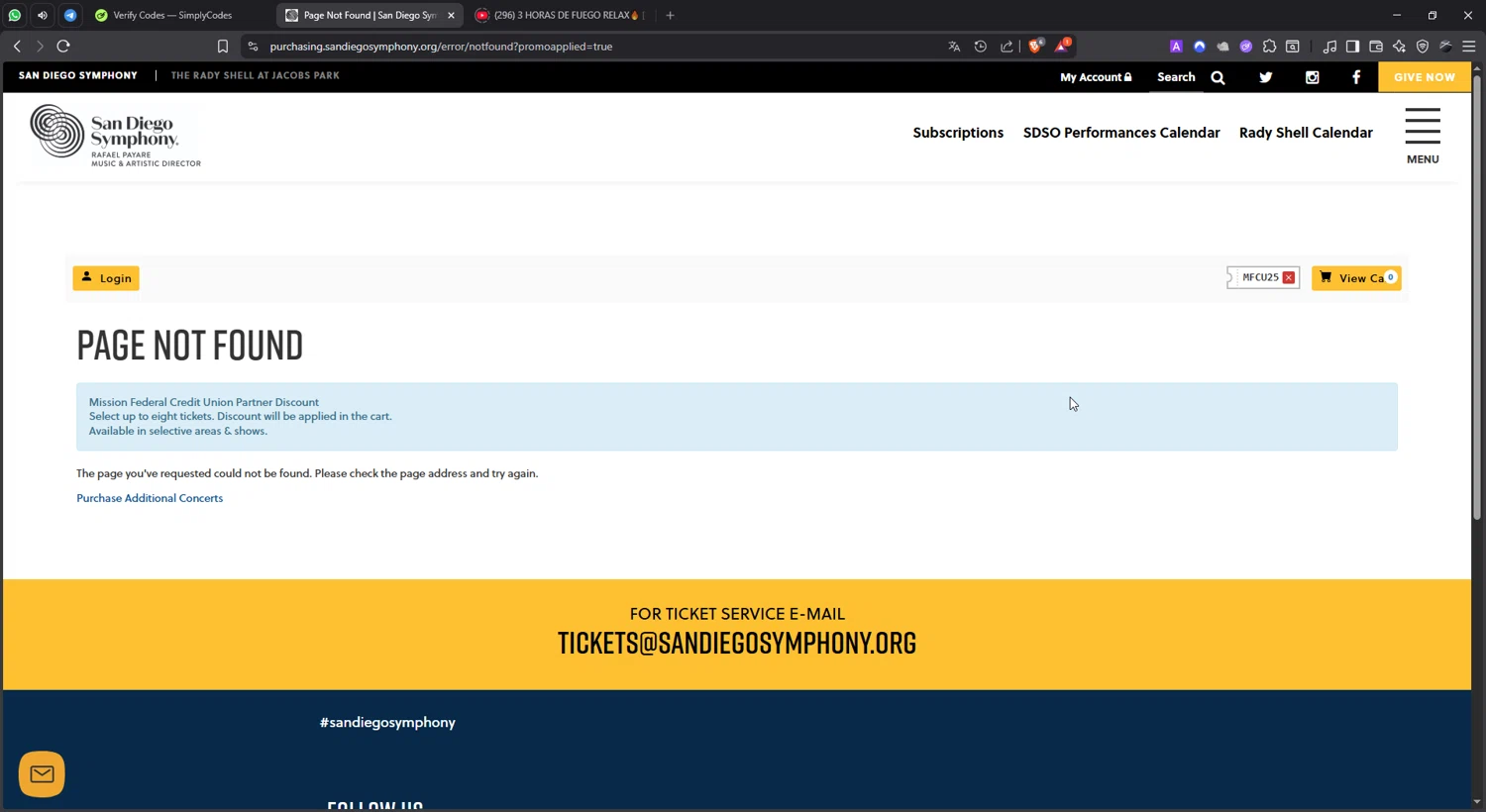Image resolution: width=1486 pixels, height=812 pixels.
Task: Follow Purchase Additional Concerts link
Action: [x=150, y=498]
